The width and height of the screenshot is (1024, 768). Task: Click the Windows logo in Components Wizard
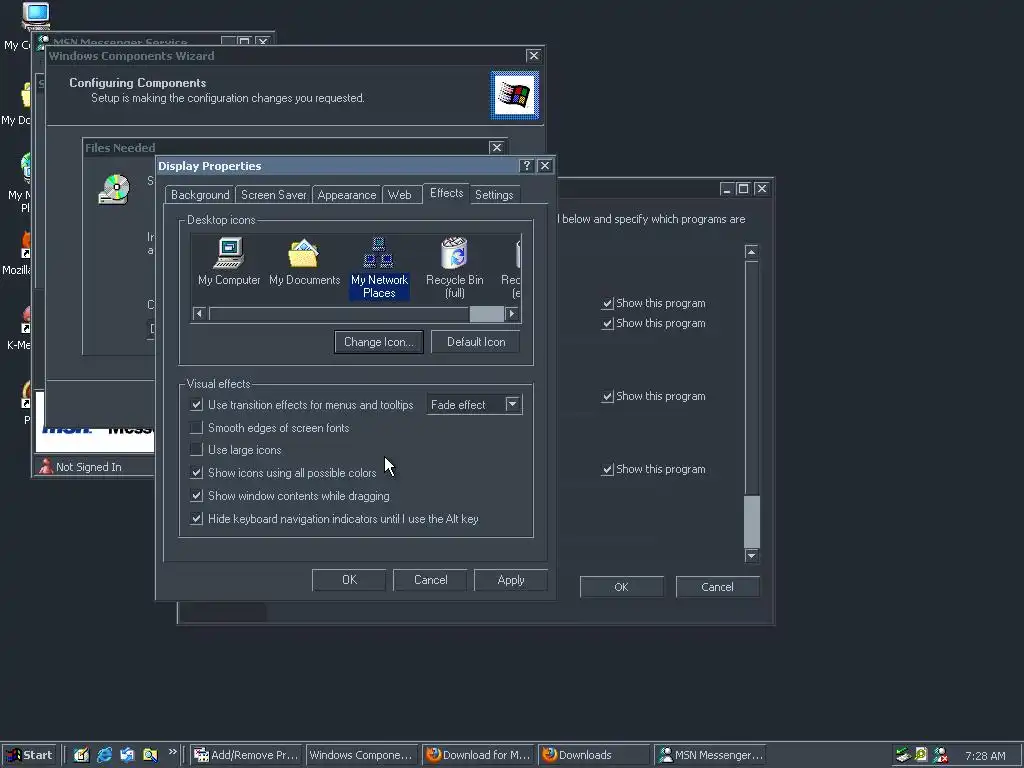click(515, 95)
